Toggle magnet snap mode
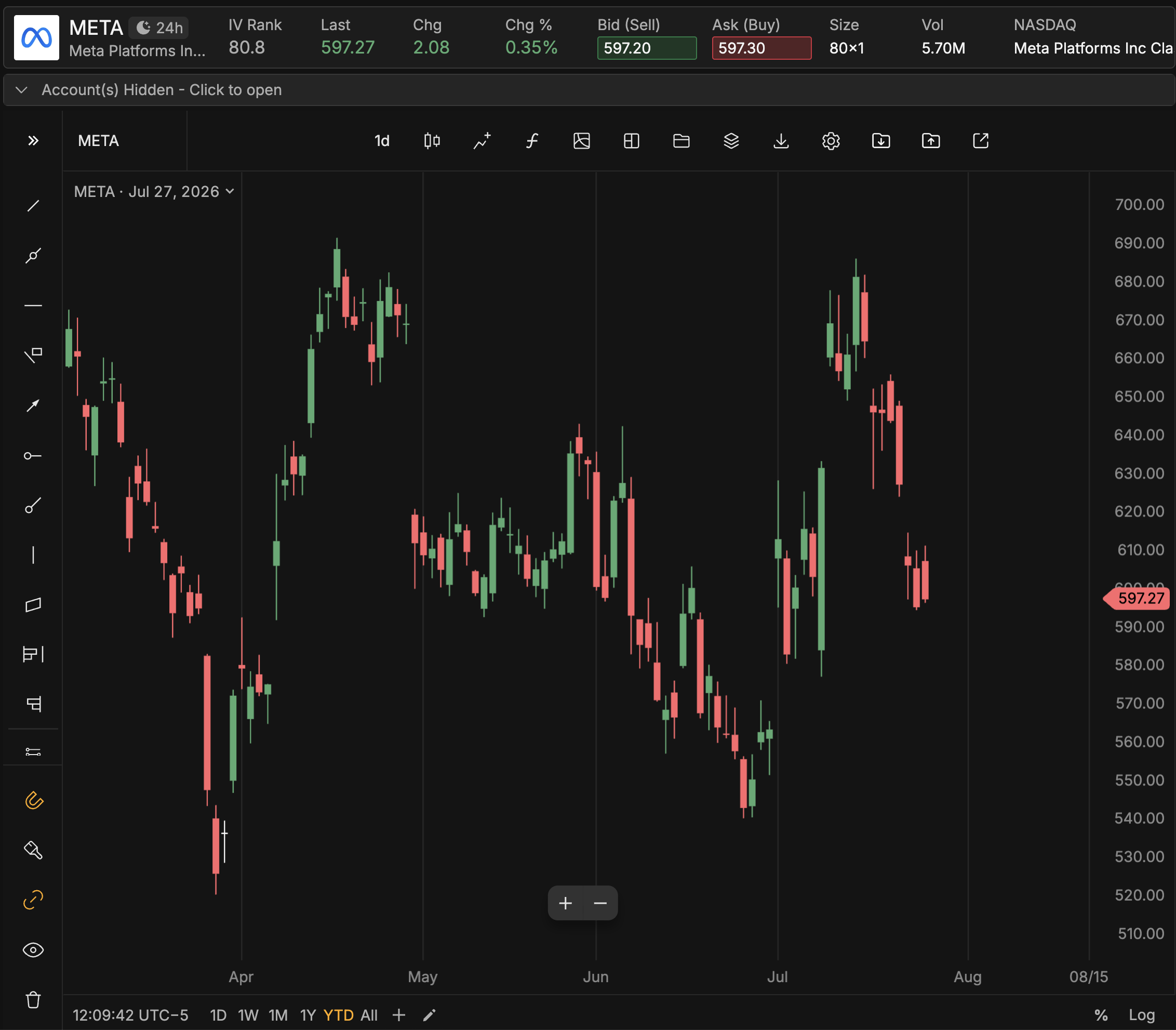 33,800
